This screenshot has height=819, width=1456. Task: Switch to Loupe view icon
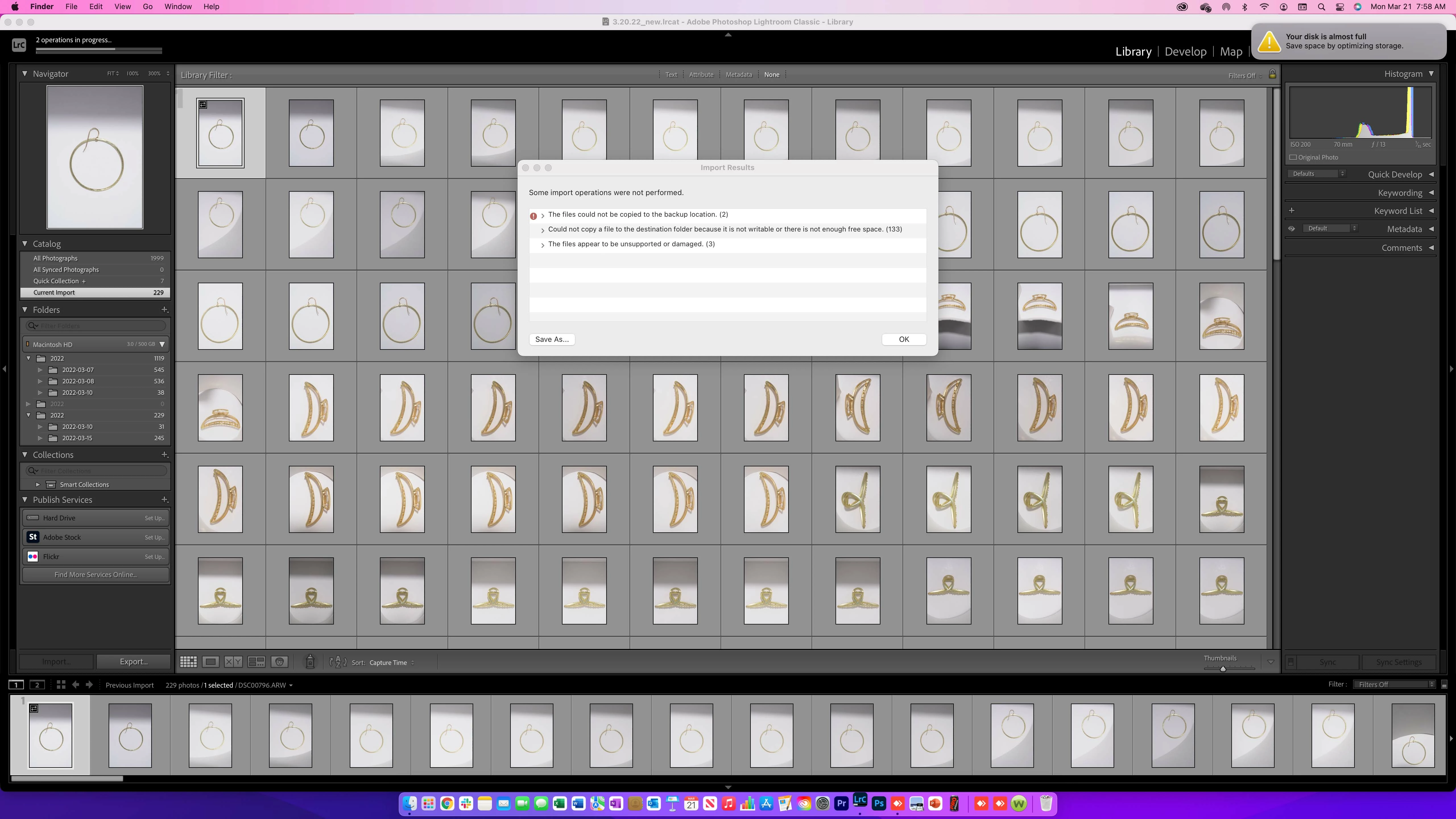(x=210, y=662)
